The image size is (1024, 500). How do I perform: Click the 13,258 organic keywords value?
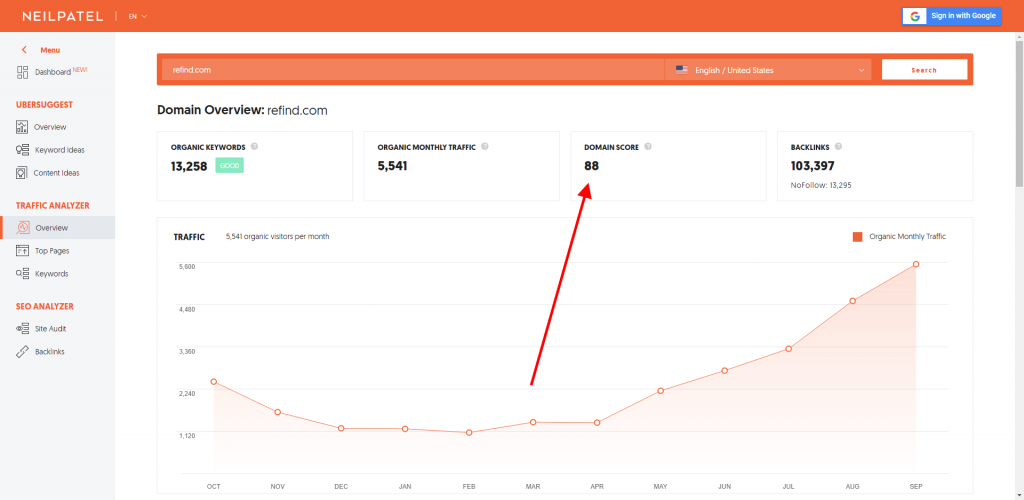pos(189,166)
